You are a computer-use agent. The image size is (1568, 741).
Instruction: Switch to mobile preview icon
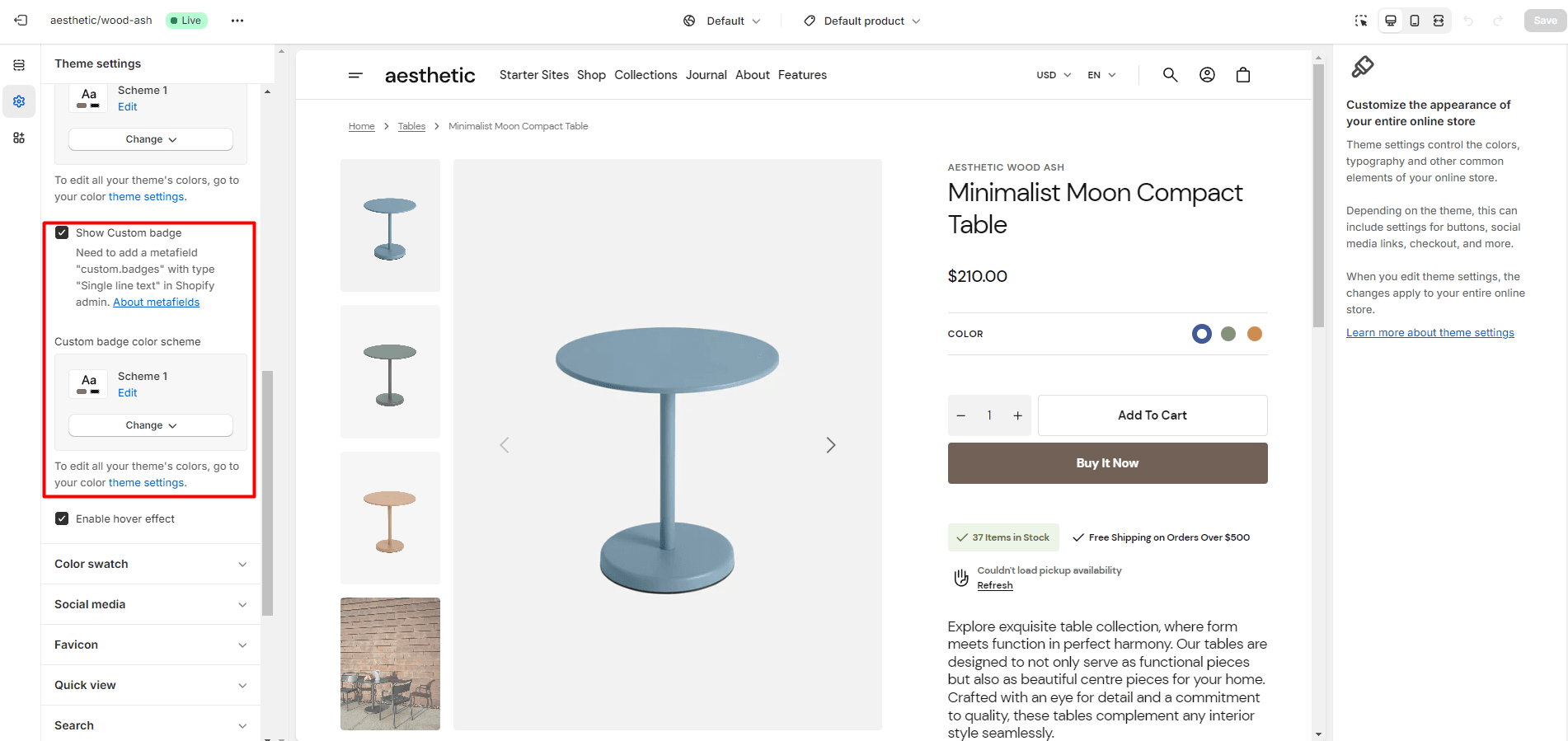1415,21
